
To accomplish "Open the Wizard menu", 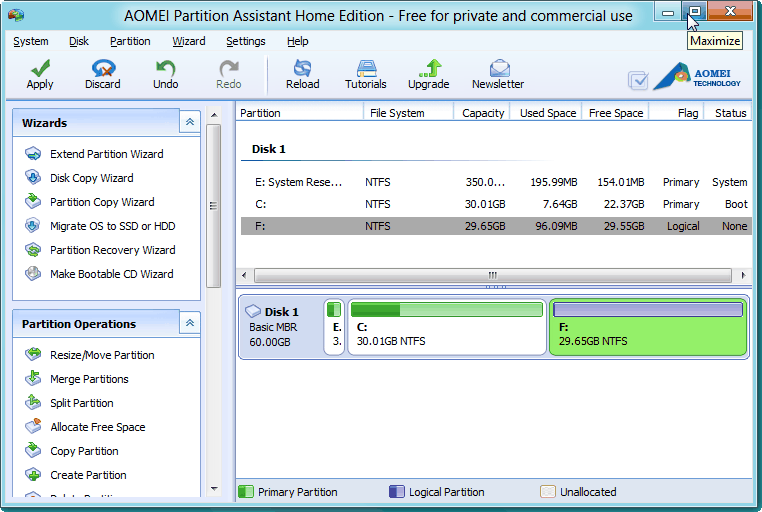I will click(189, 41).
